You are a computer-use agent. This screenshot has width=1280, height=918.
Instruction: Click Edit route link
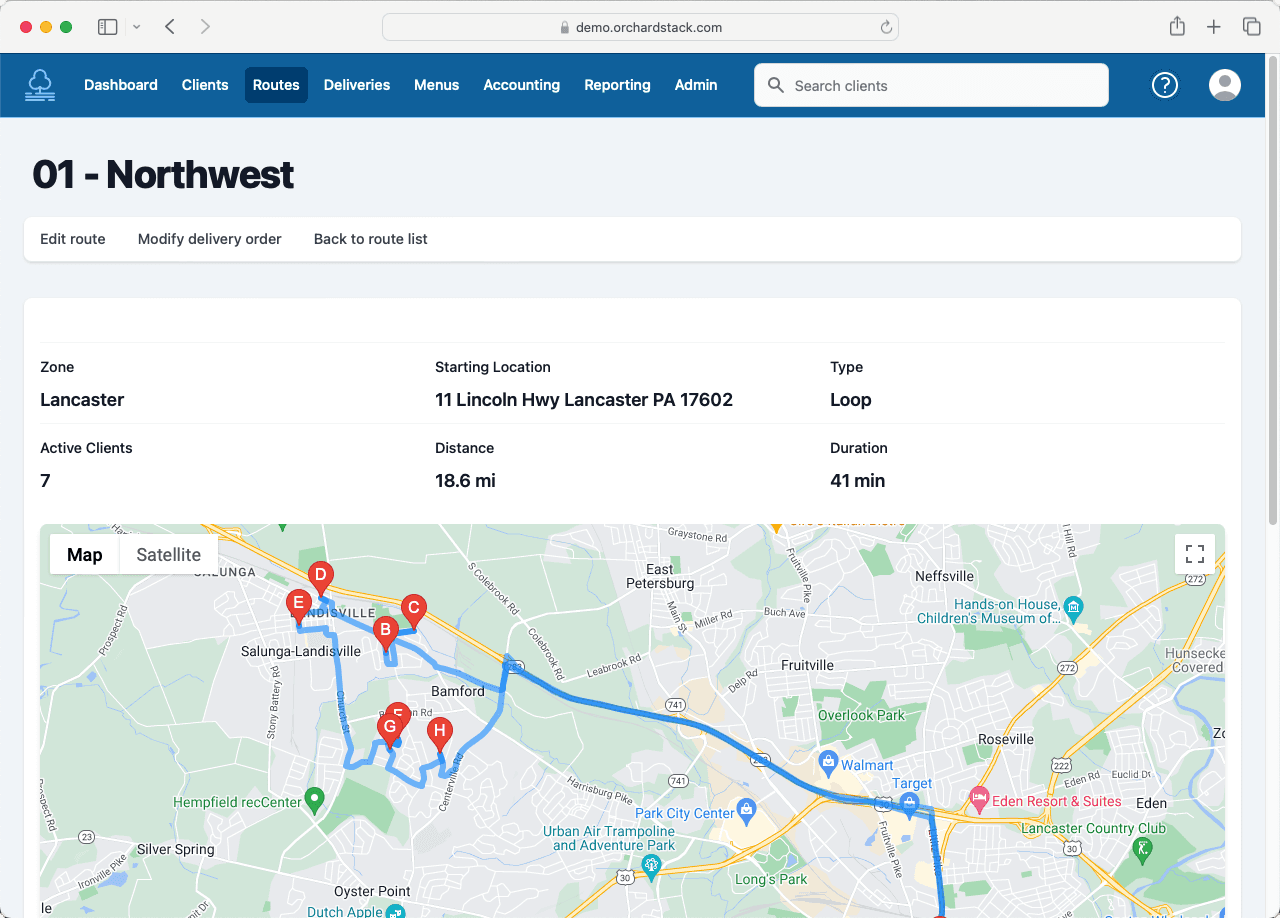coord(73,239)
